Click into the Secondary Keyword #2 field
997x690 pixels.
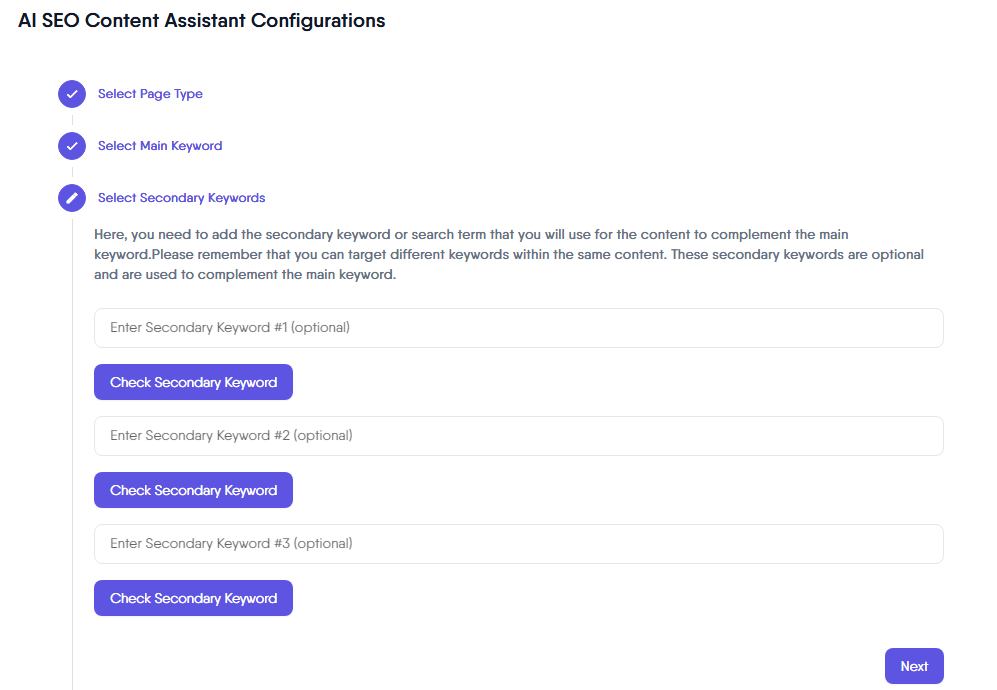(518, 436)
